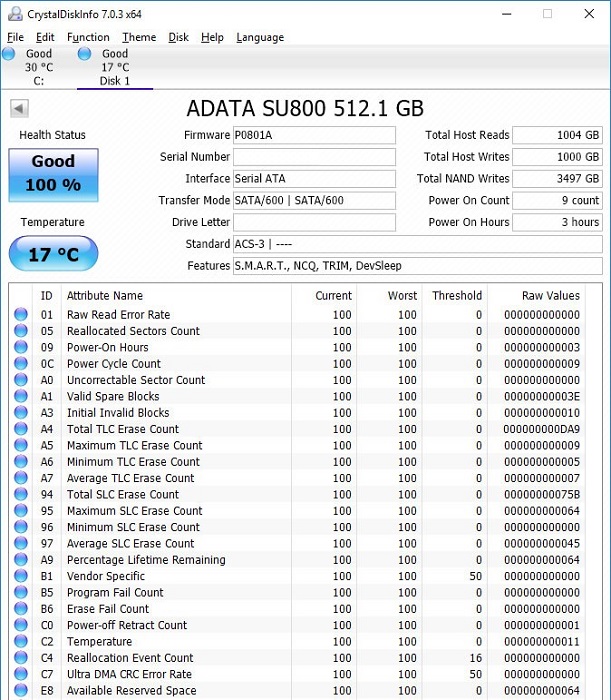This screenshot has height=700, width=611.
Task: Click the Firmware field showing P0801A
Action: tap(314, 135)
